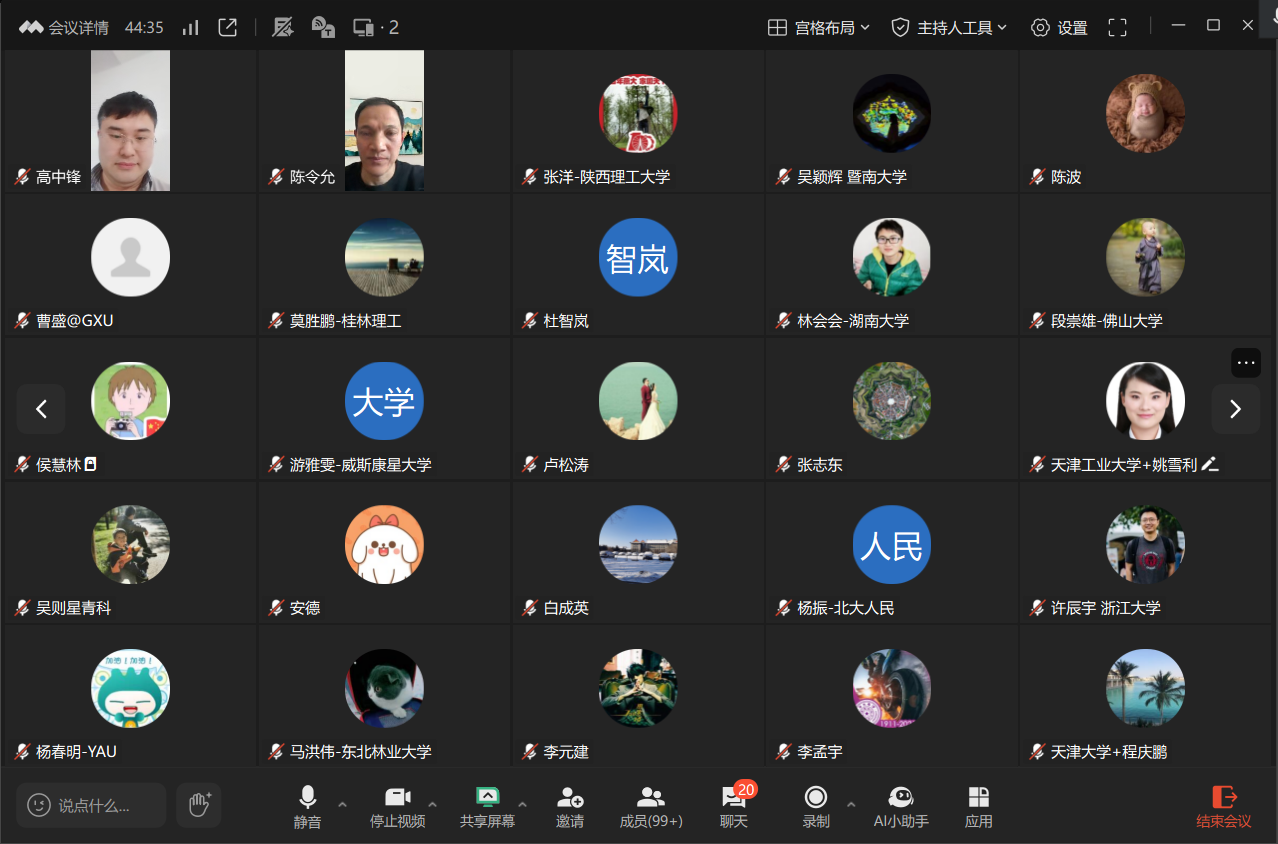Open the 聊天 chat with 20 unread
Image resolution: width=1278 pixels, height=844 pixels.
click(x=734, y=806)
